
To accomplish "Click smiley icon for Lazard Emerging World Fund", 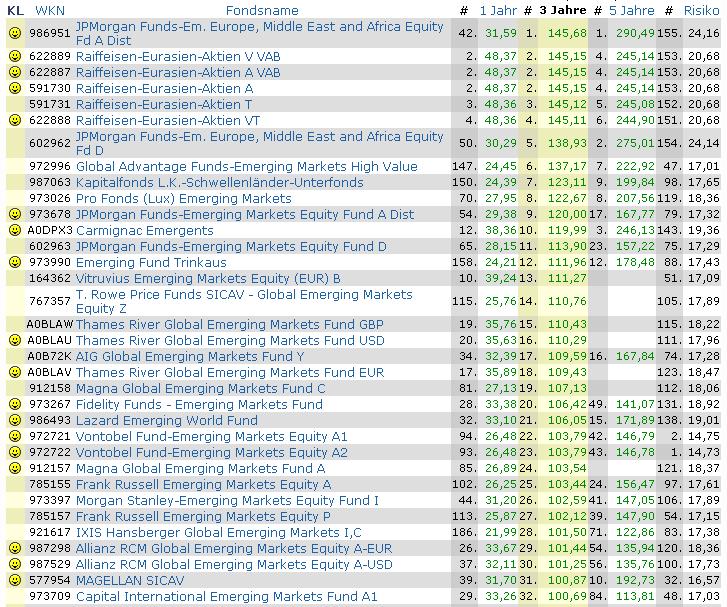I will (x=15, y=420).
